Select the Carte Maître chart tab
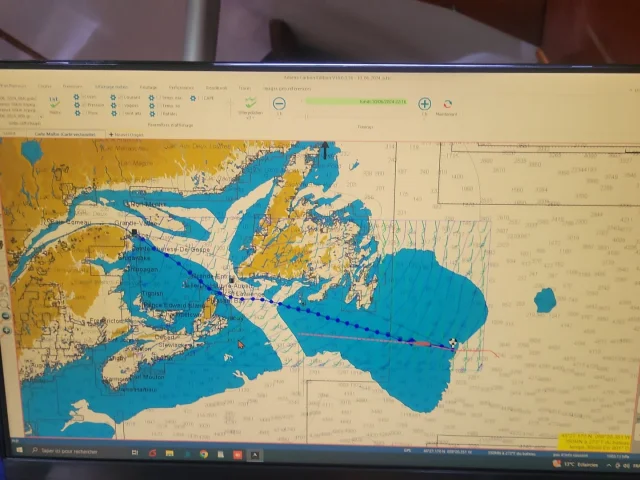 pyautogui.click(x=65, y=134)
